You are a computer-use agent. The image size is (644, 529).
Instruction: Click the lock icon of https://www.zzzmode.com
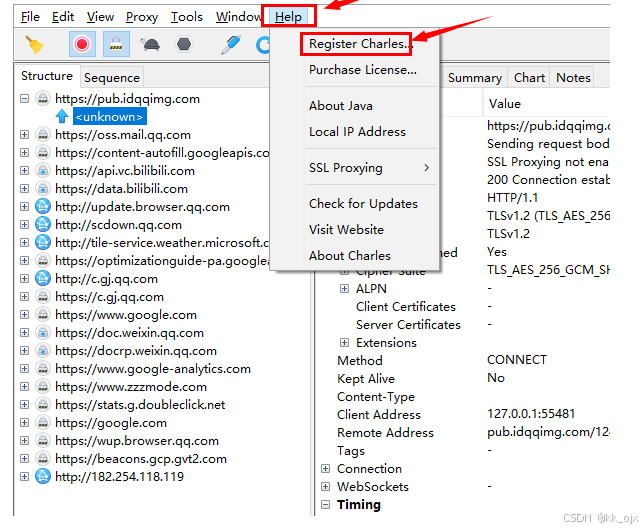point(43,386)
